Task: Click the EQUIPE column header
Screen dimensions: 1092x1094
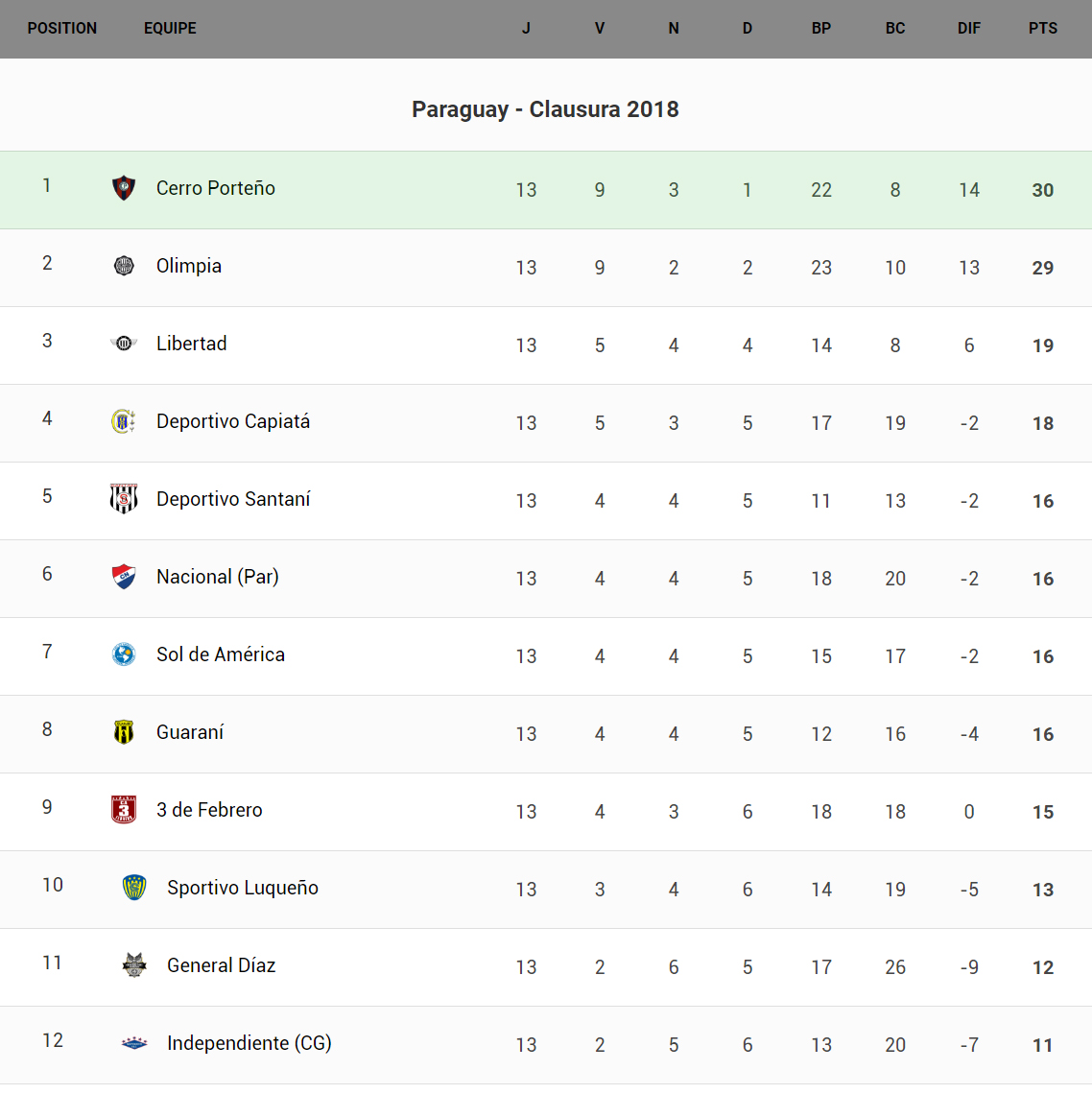Action: [170, 29]
